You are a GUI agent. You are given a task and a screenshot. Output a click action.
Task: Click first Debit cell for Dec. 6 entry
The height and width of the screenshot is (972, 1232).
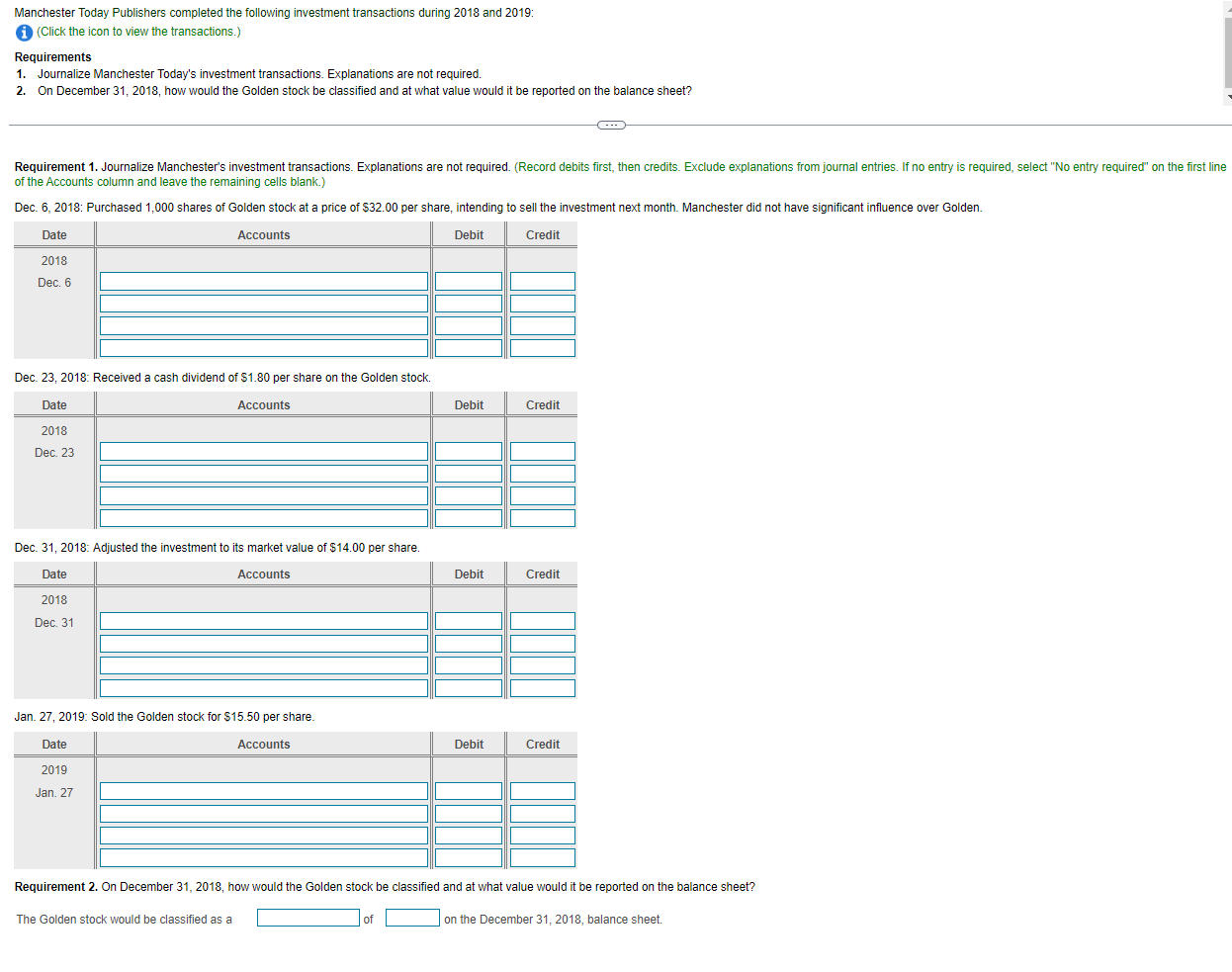tap(469, 282)
